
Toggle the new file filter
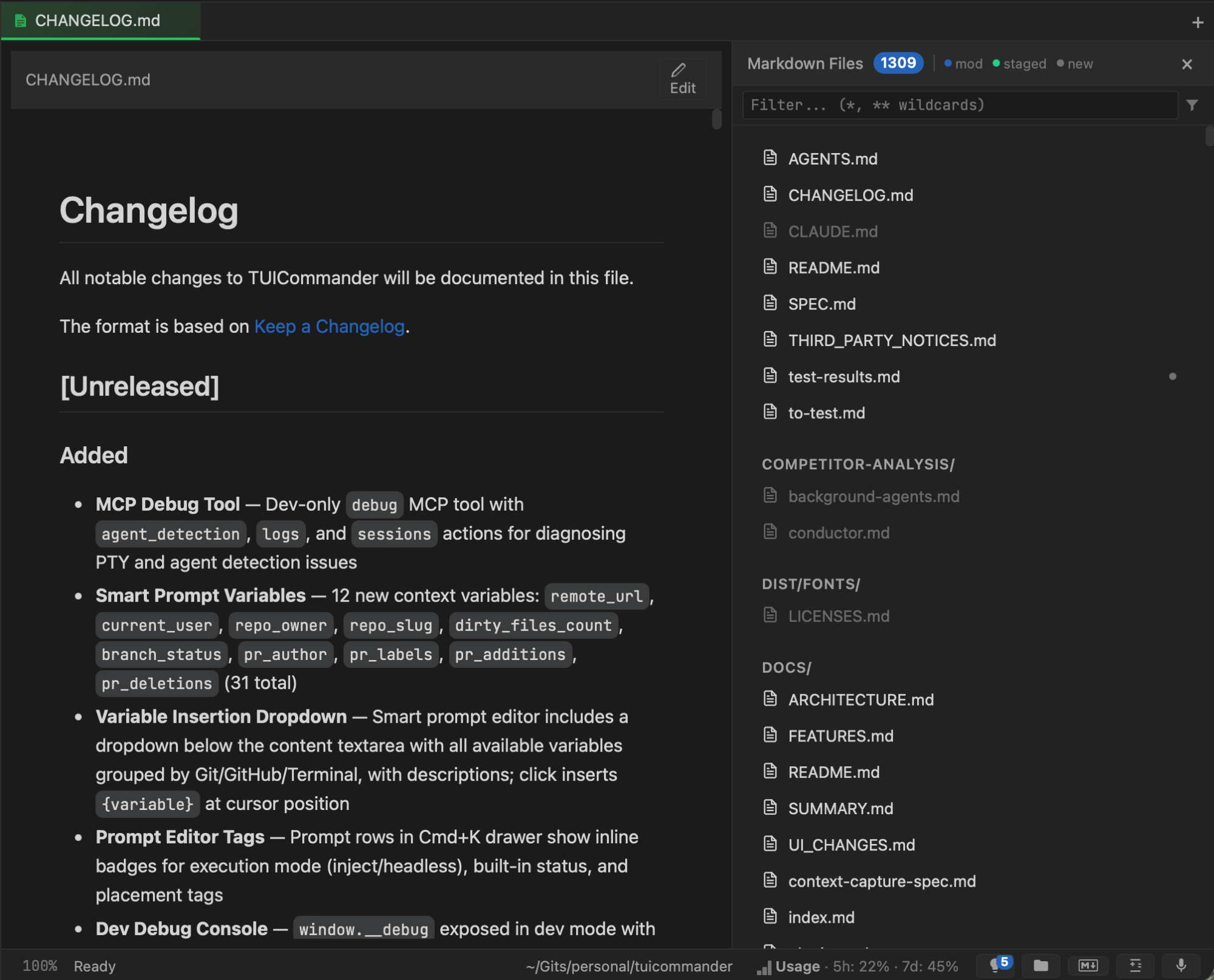[1076, 63]
